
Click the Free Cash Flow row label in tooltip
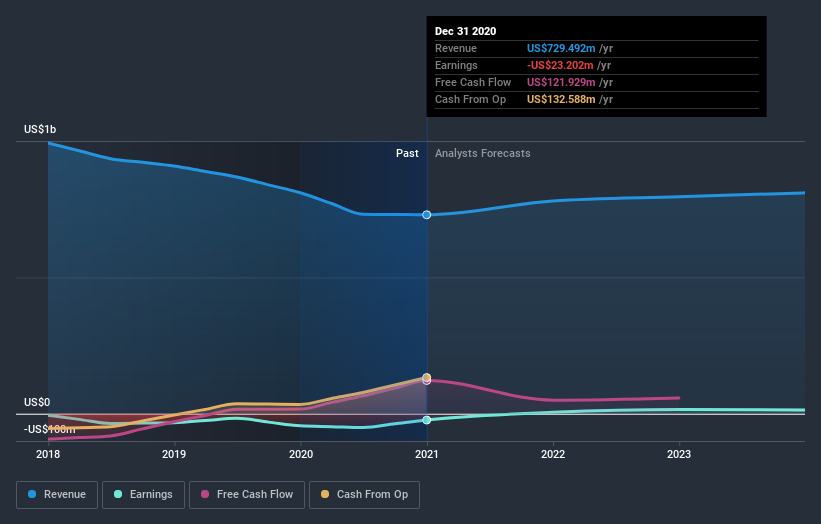pos(473,82)
